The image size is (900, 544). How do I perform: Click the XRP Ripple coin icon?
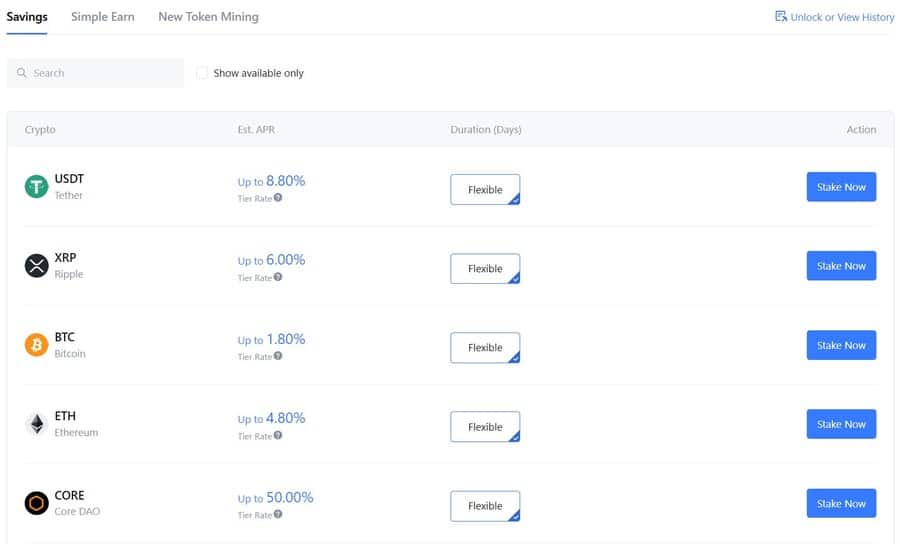(37, 266)
